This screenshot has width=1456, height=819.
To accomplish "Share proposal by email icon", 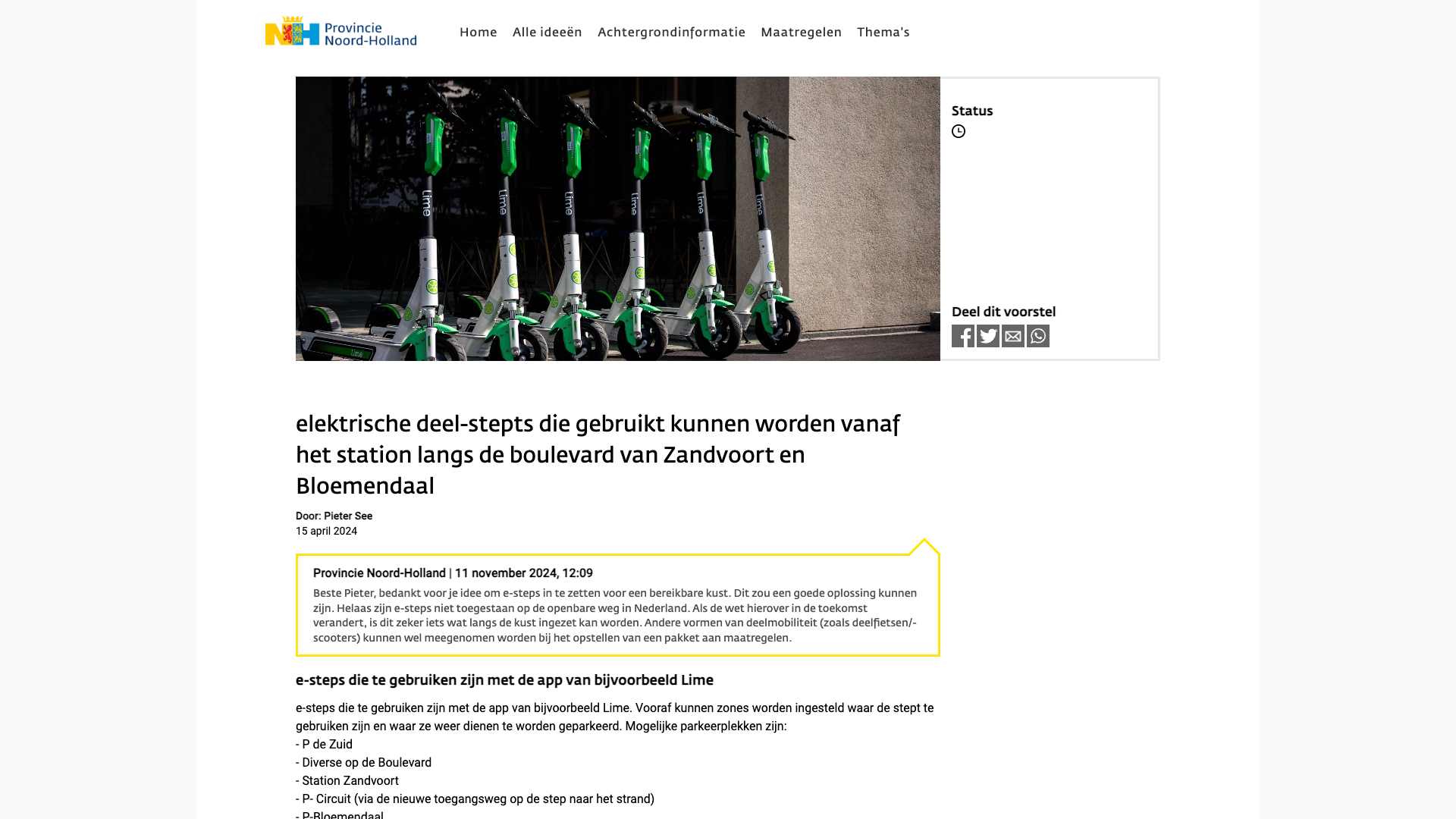I will [x=1012, y=336].
